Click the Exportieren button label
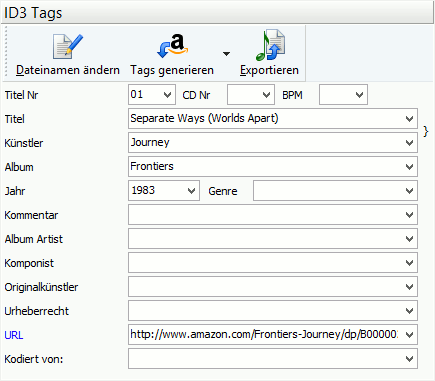Image resolution: width=435 pixels, height=381 pixels. point(269,70)
